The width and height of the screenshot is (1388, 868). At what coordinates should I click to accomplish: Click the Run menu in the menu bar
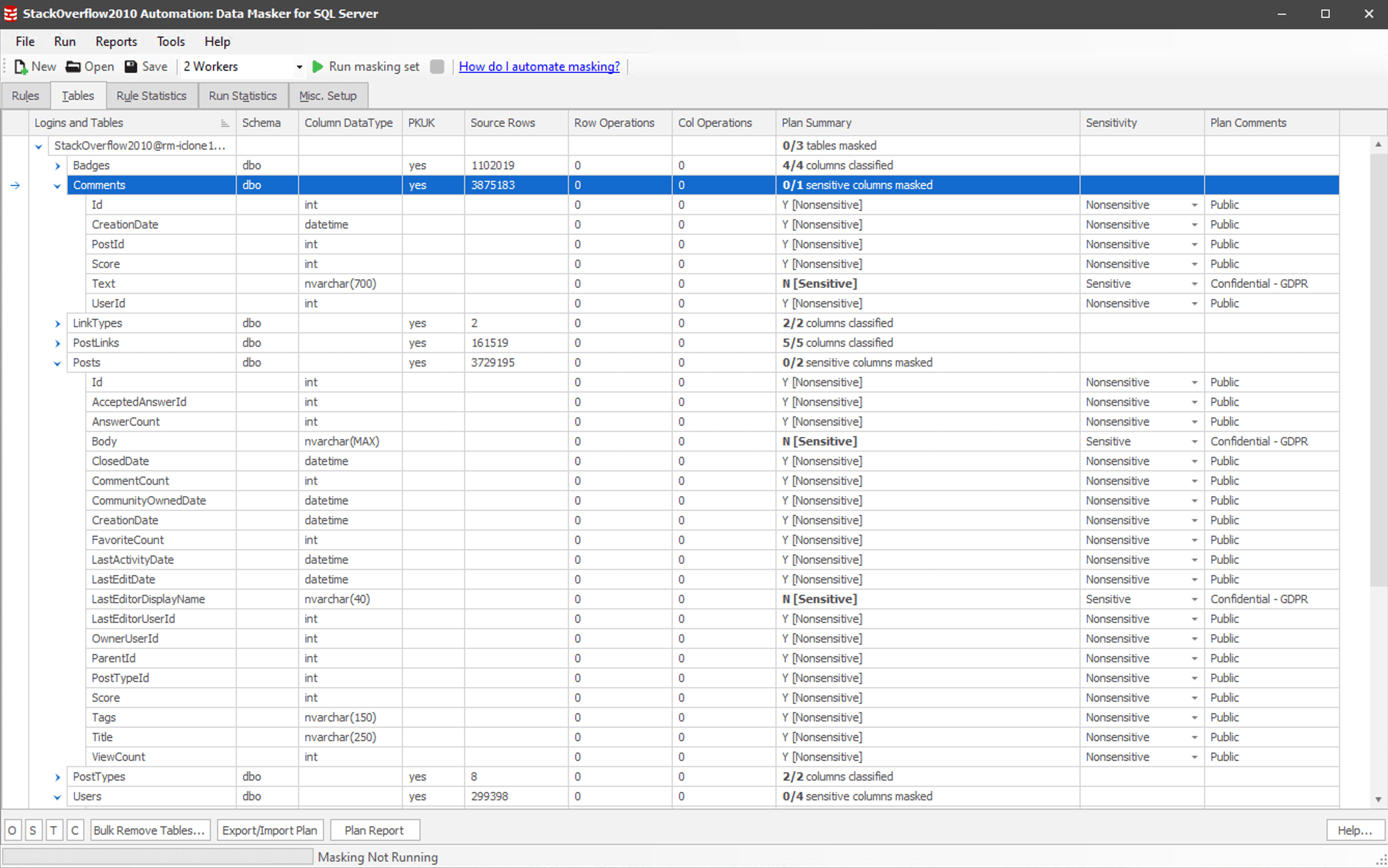point(64,41)
